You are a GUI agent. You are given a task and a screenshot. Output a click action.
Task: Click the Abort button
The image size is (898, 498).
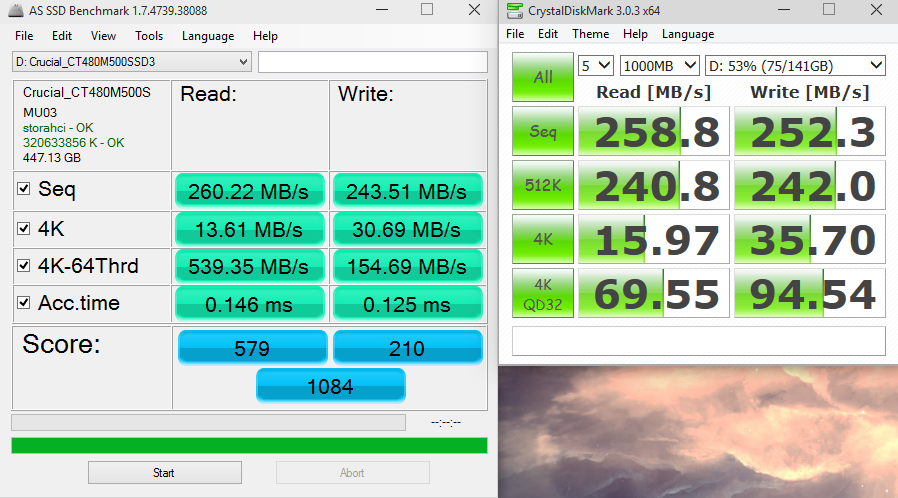(352, 473)
